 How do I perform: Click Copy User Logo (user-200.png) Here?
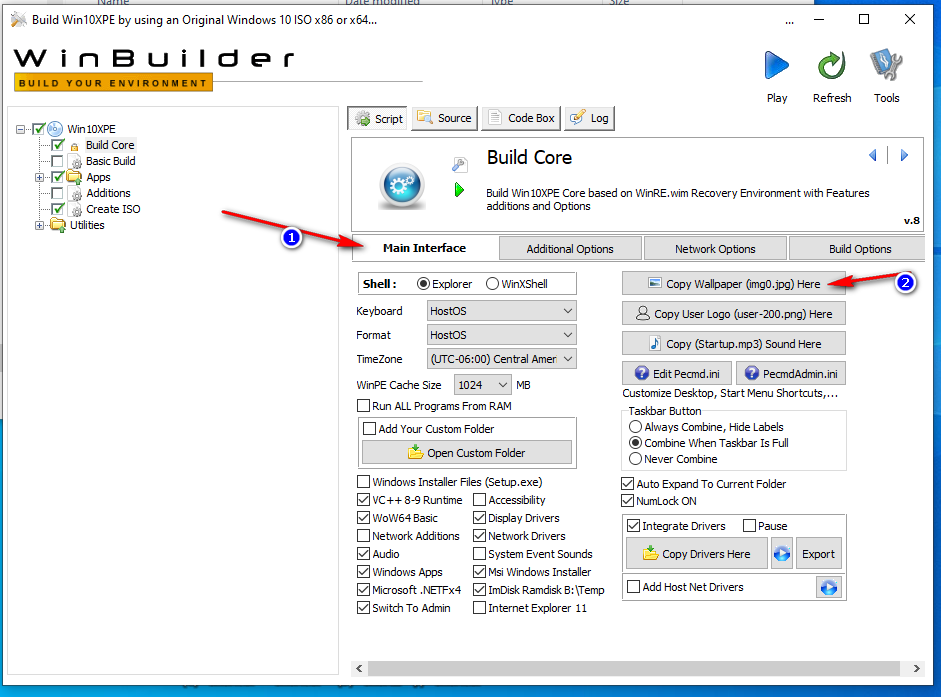click(x=734, y=313)
